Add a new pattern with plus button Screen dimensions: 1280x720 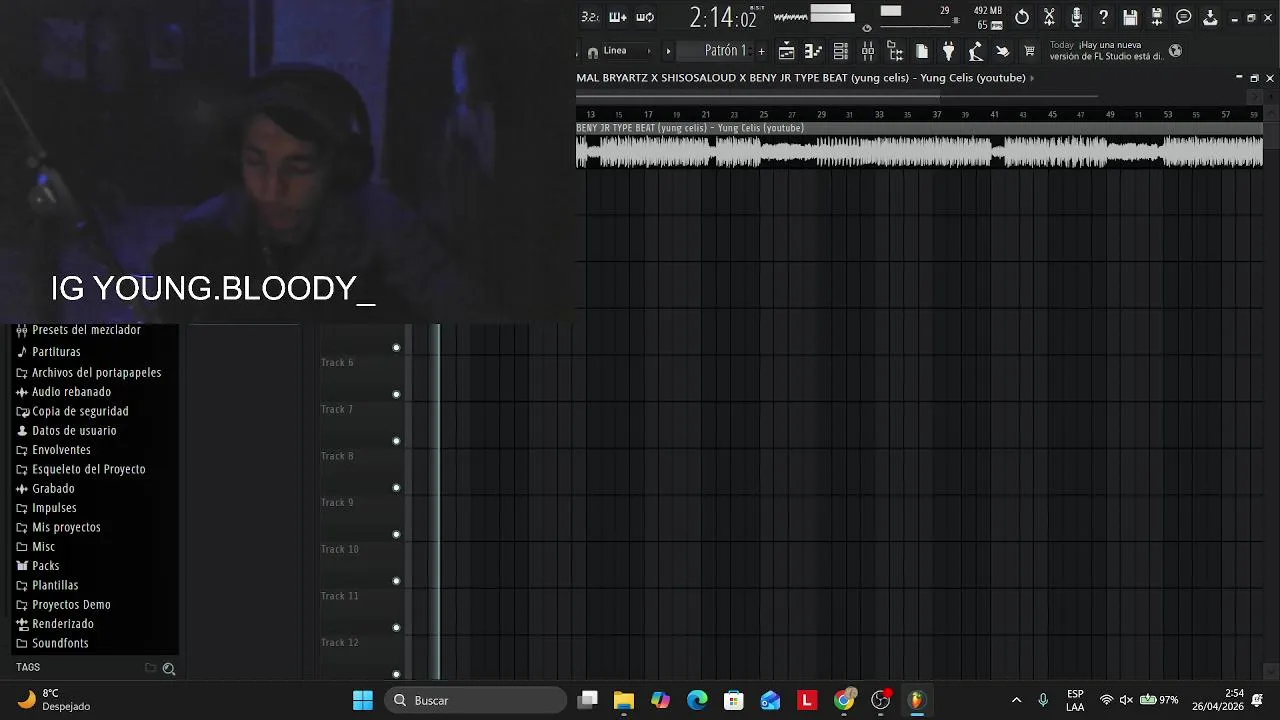tap(761, 51)
